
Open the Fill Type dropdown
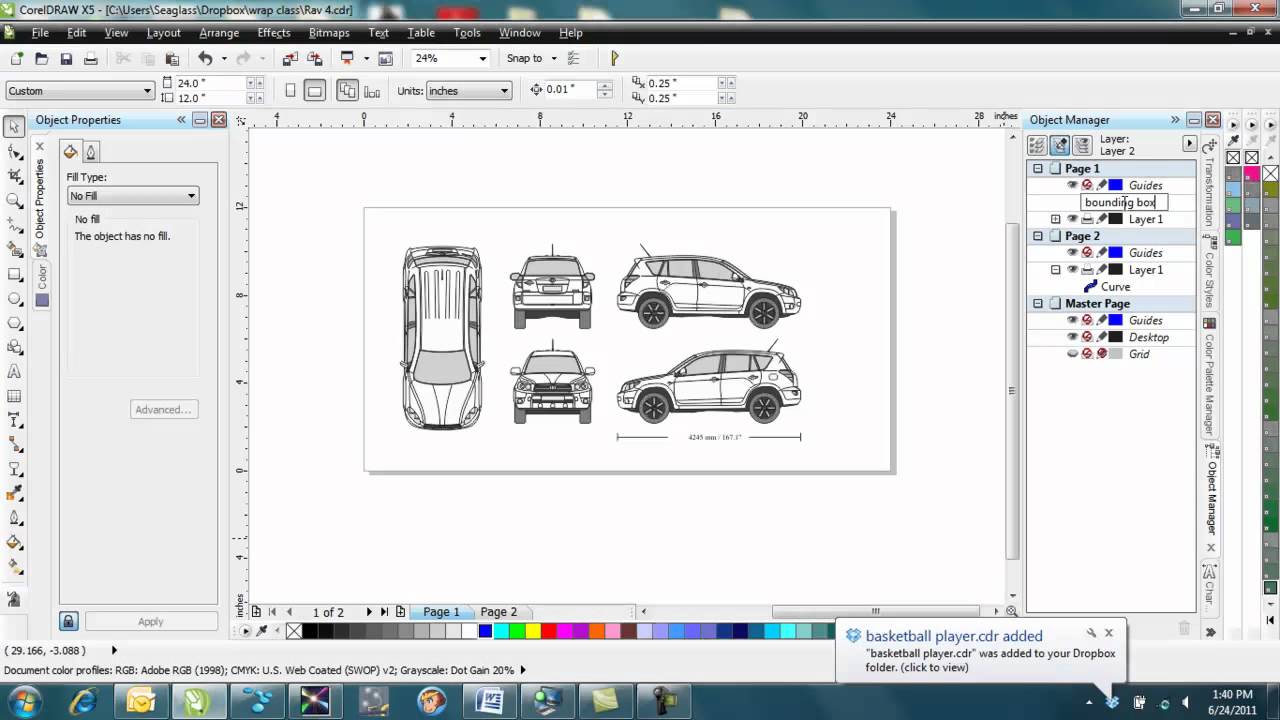[x=132, y=196]
